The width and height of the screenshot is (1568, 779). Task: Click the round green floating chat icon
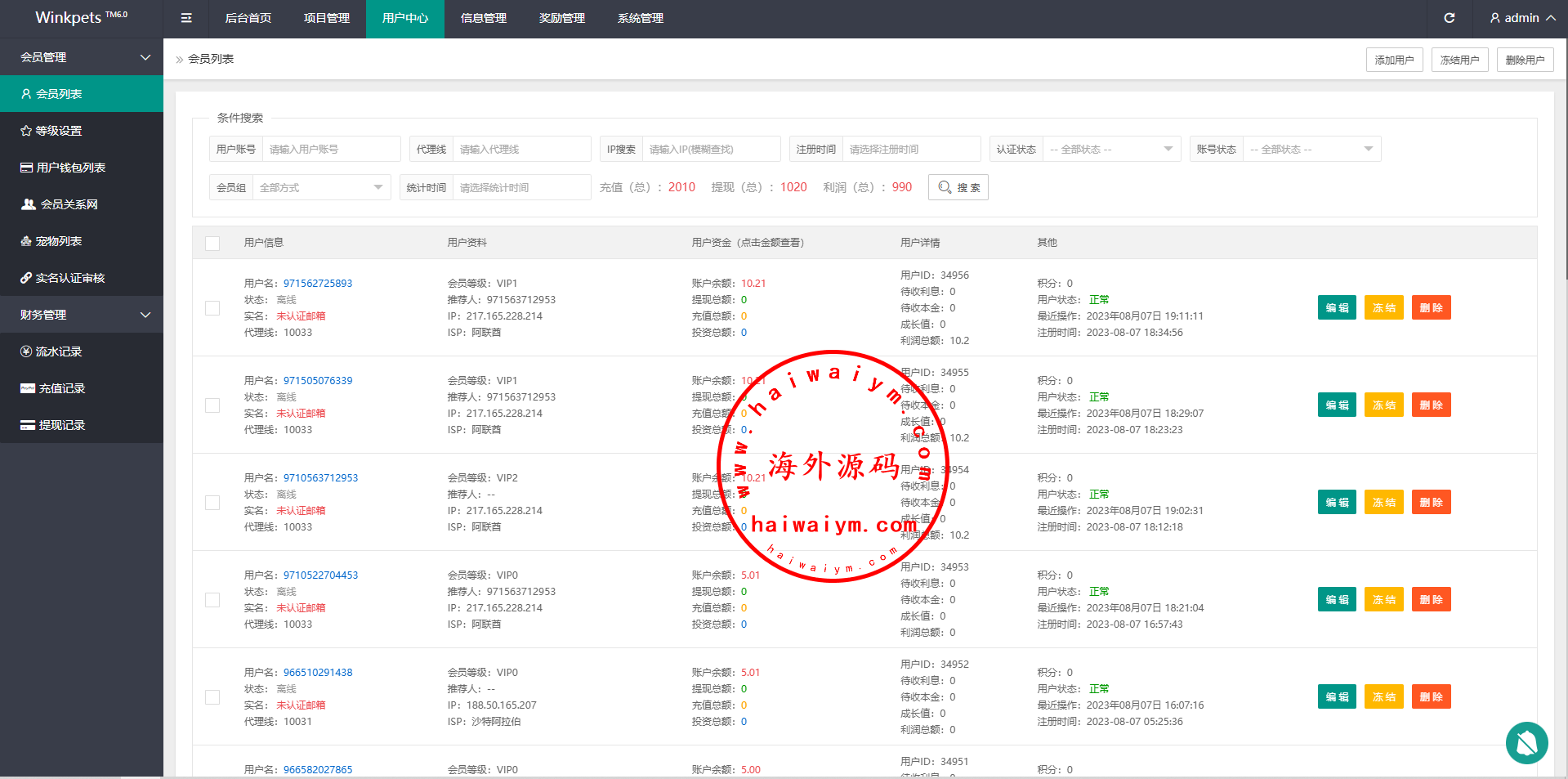click(x=1526, y=742)
